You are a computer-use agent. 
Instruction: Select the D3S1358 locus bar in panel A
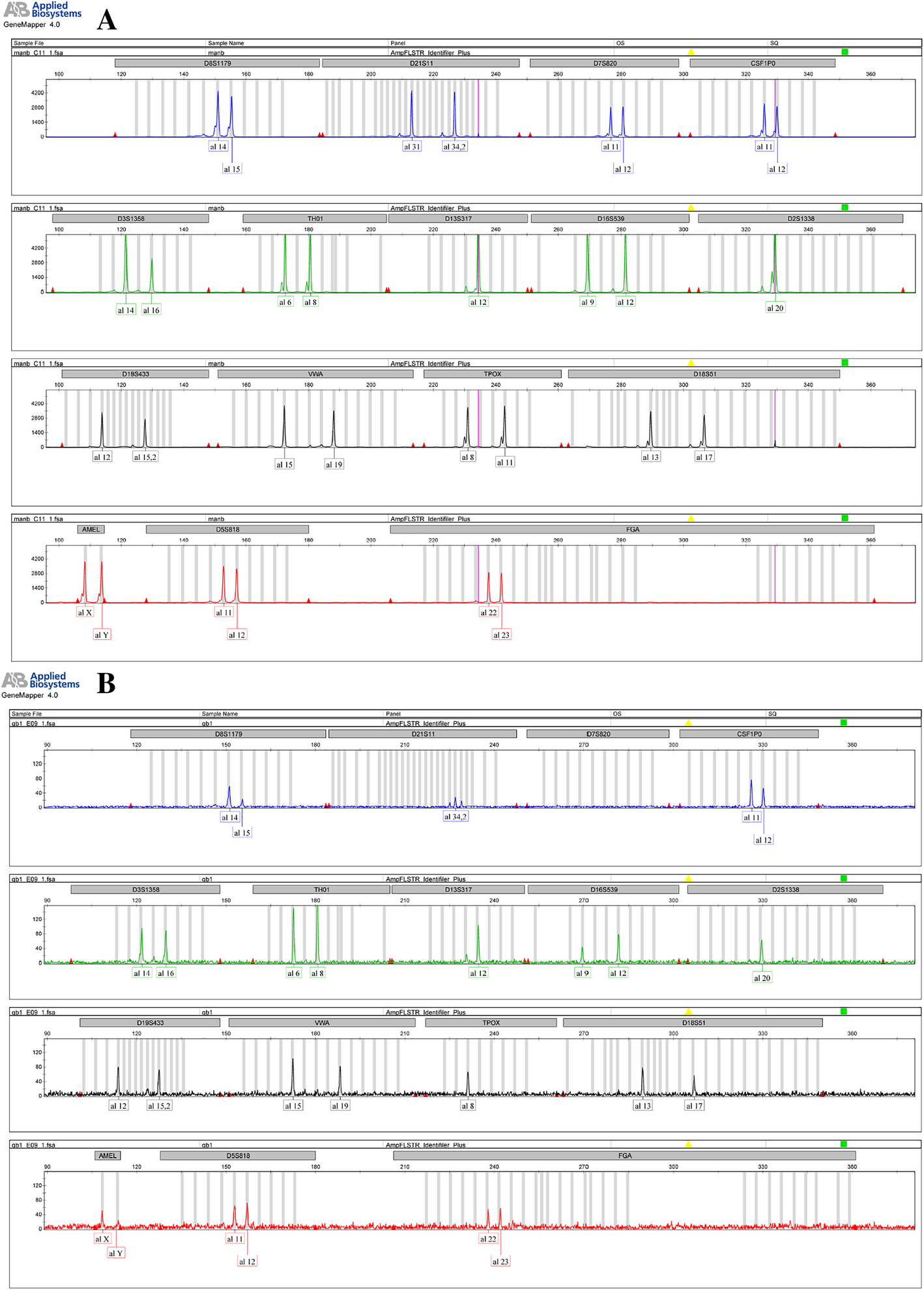pyautogui.click(x=130, y=219)
